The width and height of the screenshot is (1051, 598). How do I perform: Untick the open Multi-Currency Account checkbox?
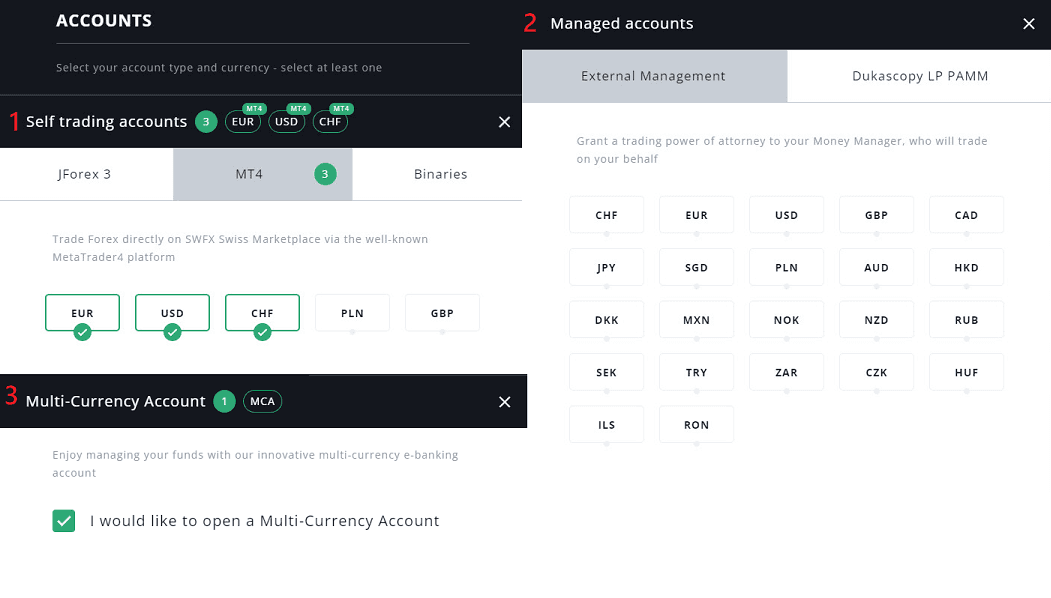tap(64, 521)
